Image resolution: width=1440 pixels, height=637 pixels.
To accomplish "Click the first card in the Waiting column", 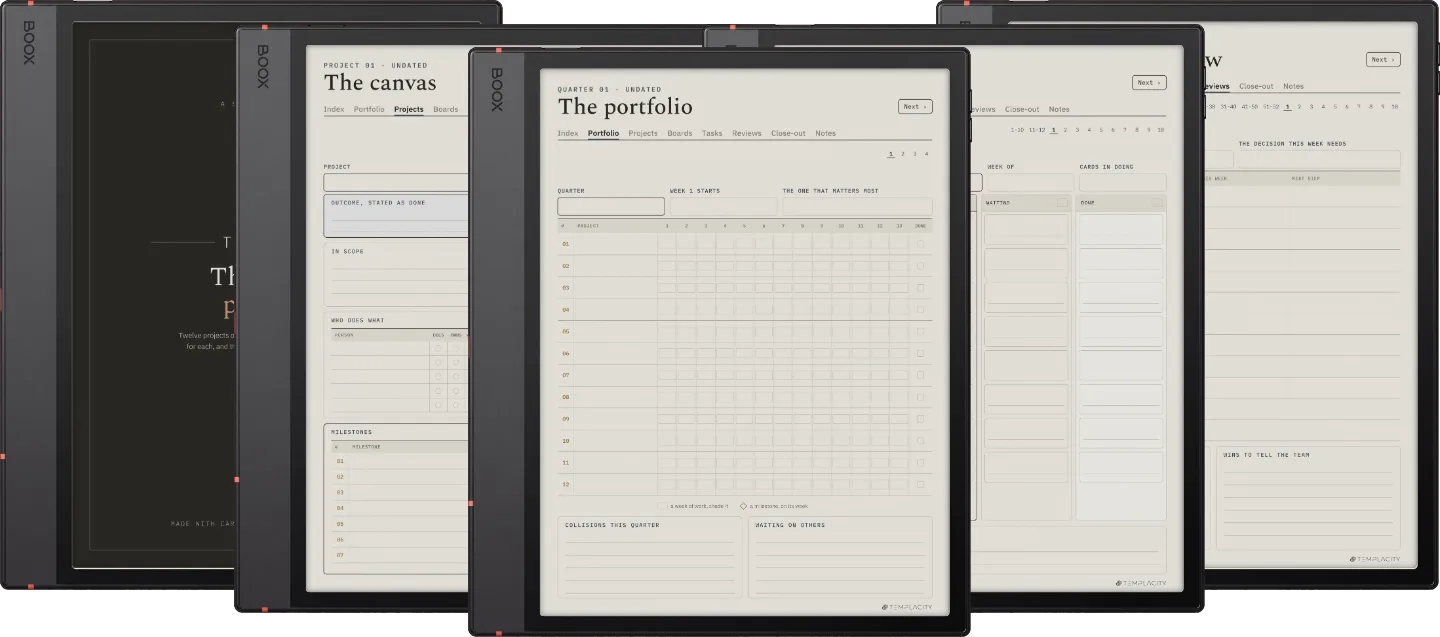I will pyautogui.click(x=1027, y=229).
